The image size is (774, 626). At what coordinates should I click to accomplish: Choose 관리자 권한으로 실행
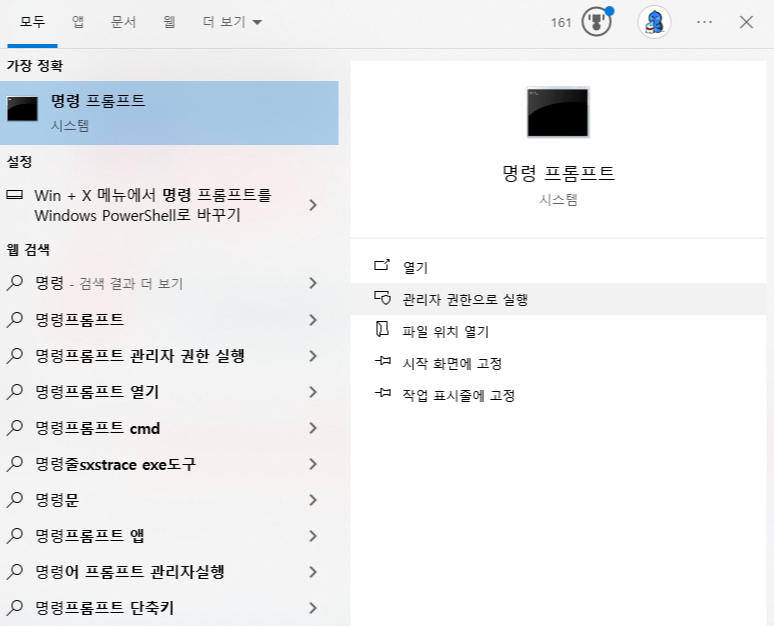pos(558,299)
